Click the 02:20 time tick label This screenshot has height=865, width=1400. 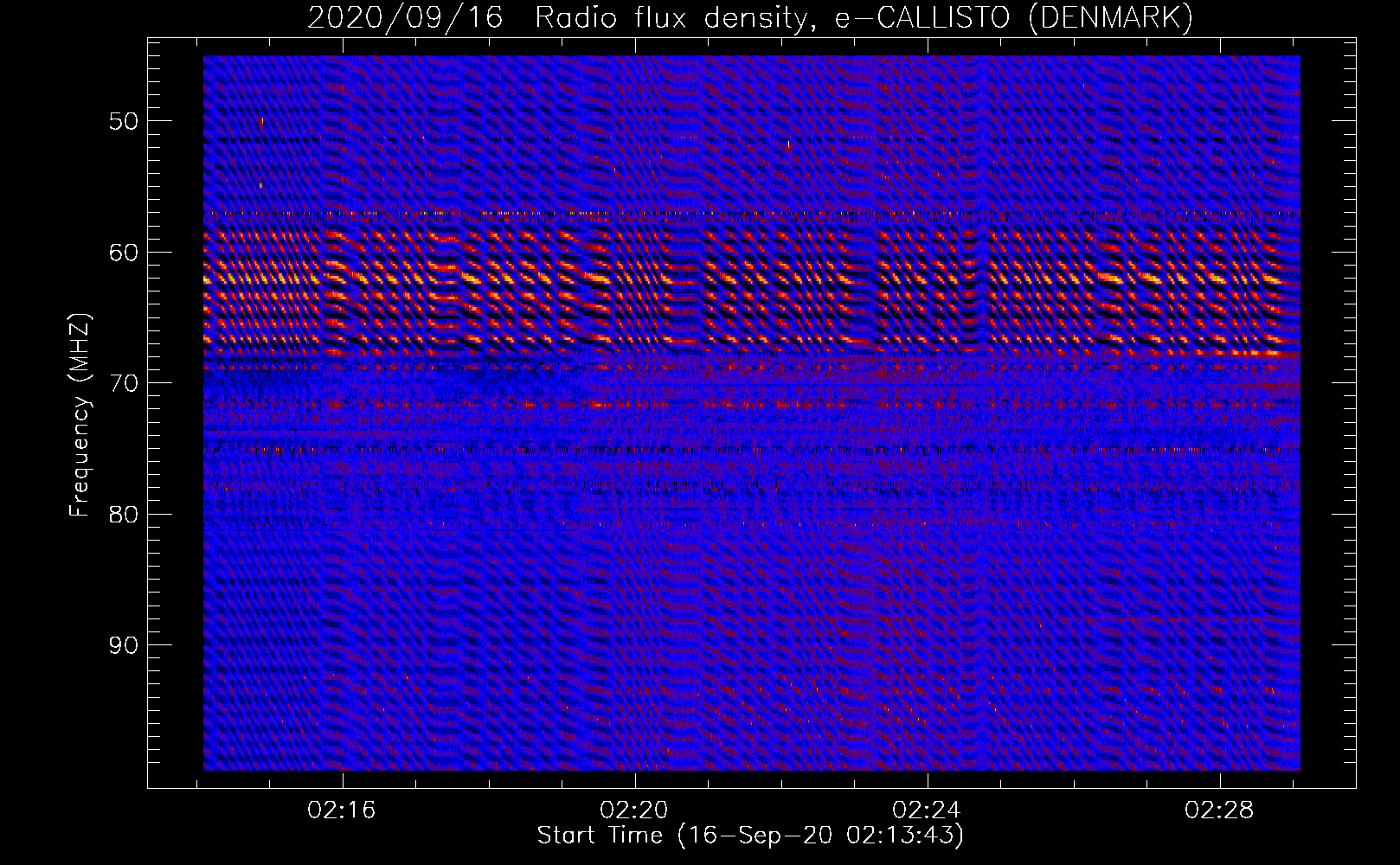click(634, 811)
